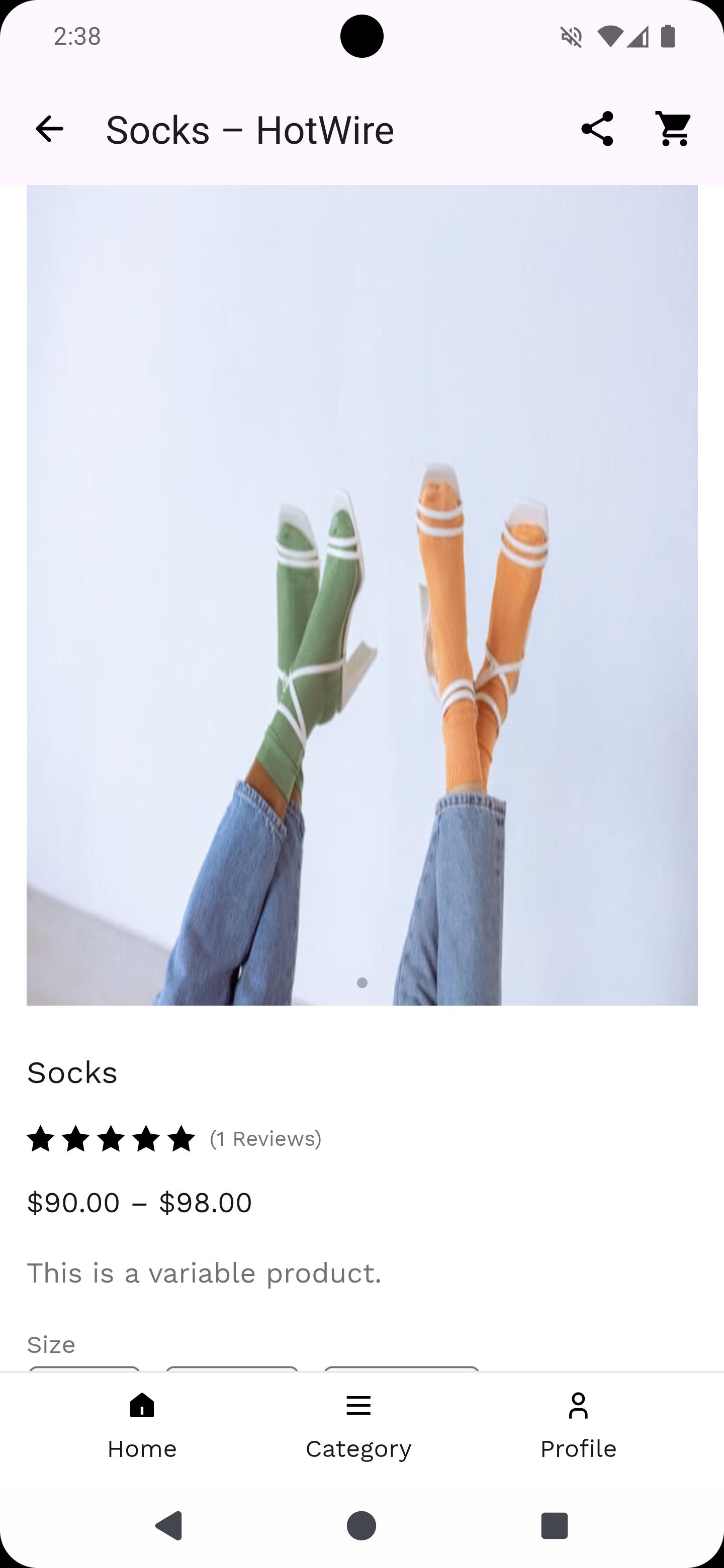
Task: Tap the Size attribute label
Action: (51, 1344)
